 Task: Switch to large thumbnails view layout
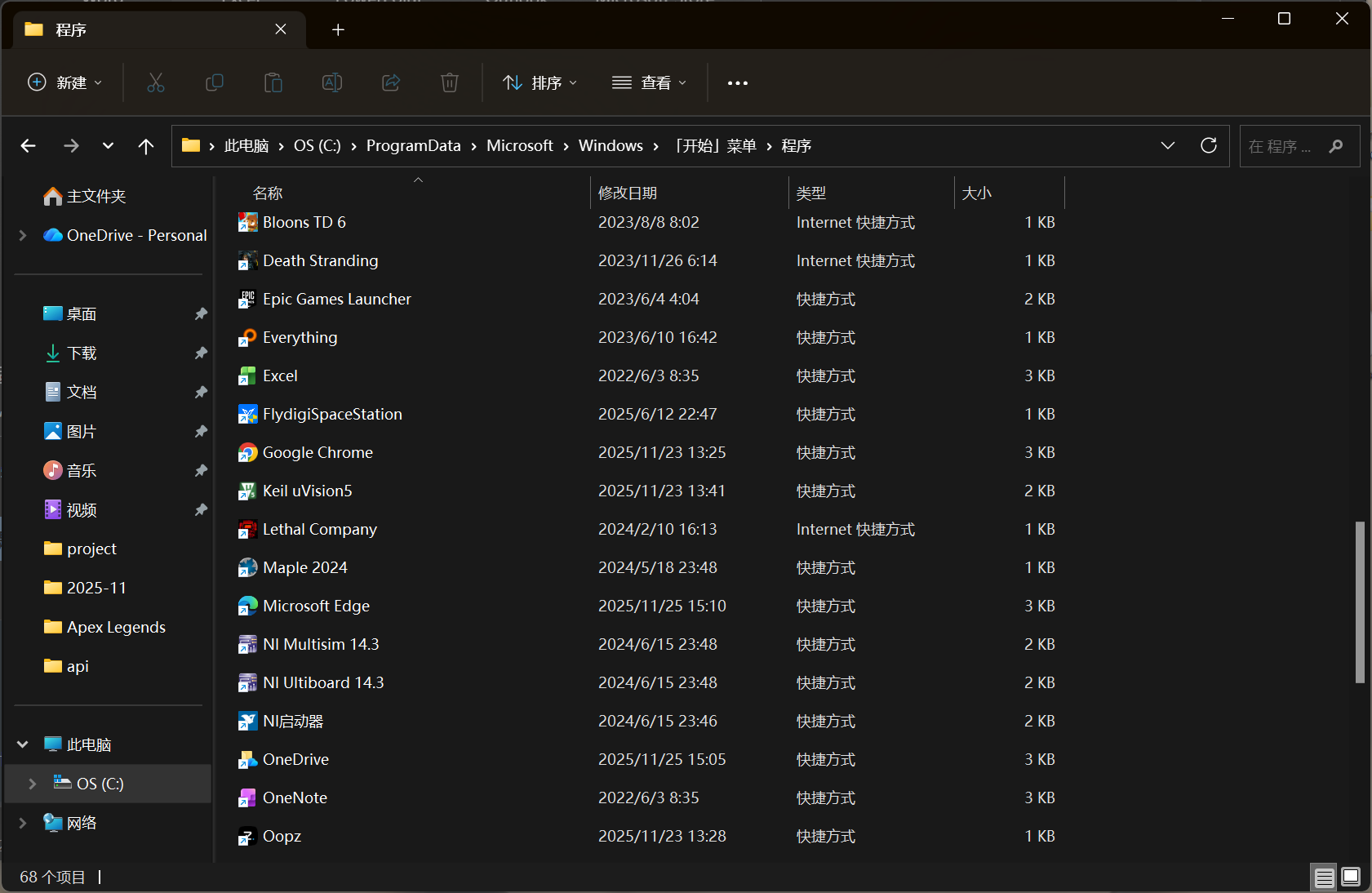click(x=1351, y=877)
